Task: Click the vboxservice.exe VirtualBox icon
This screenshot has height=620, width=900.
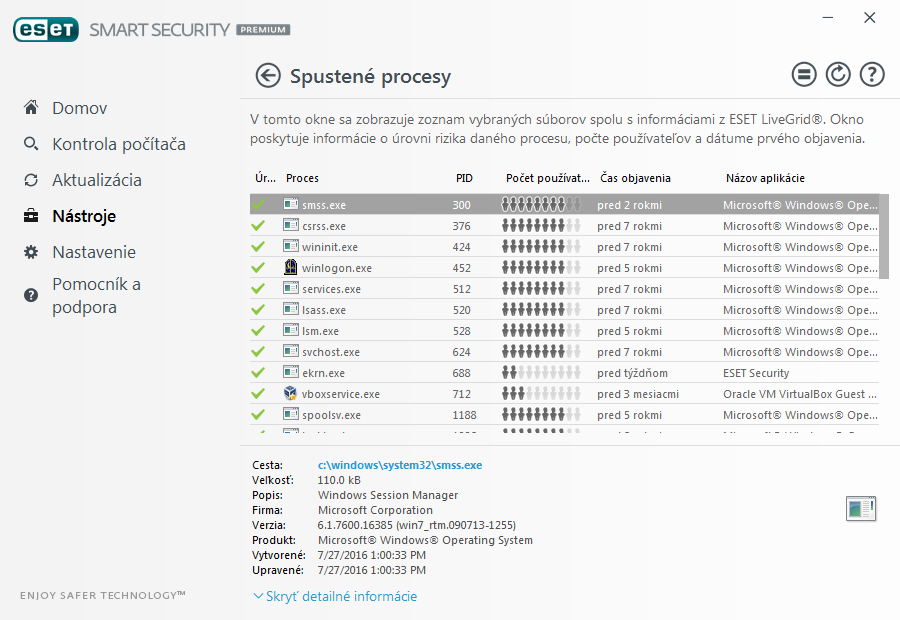Action: click(x=291, y=393)
